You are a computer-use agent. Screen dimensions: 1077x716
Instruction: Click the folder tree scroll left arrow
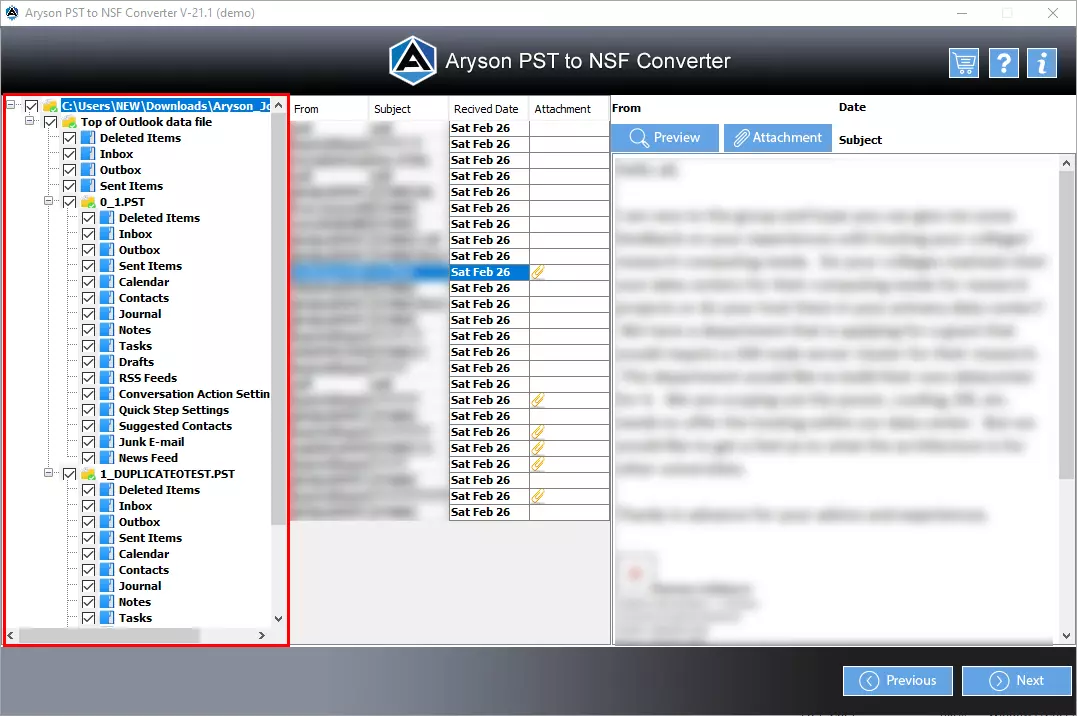pos(10,636)
